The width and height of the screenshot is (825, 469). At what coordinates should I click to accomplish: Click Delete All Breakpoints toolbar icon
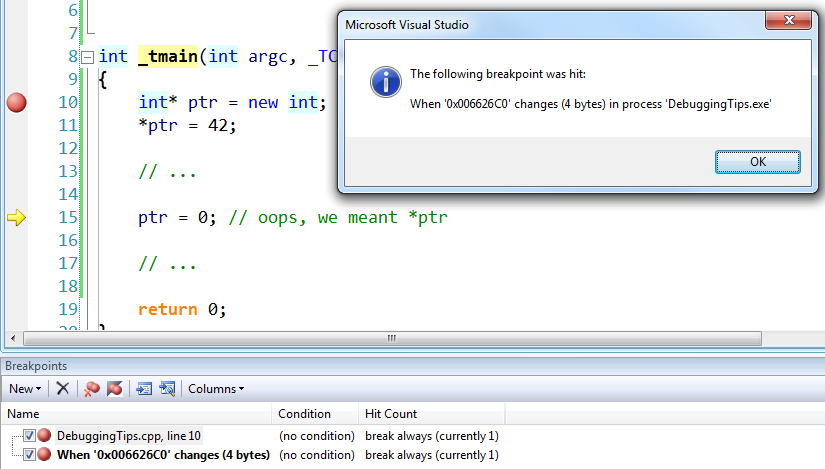click(92, 388)
